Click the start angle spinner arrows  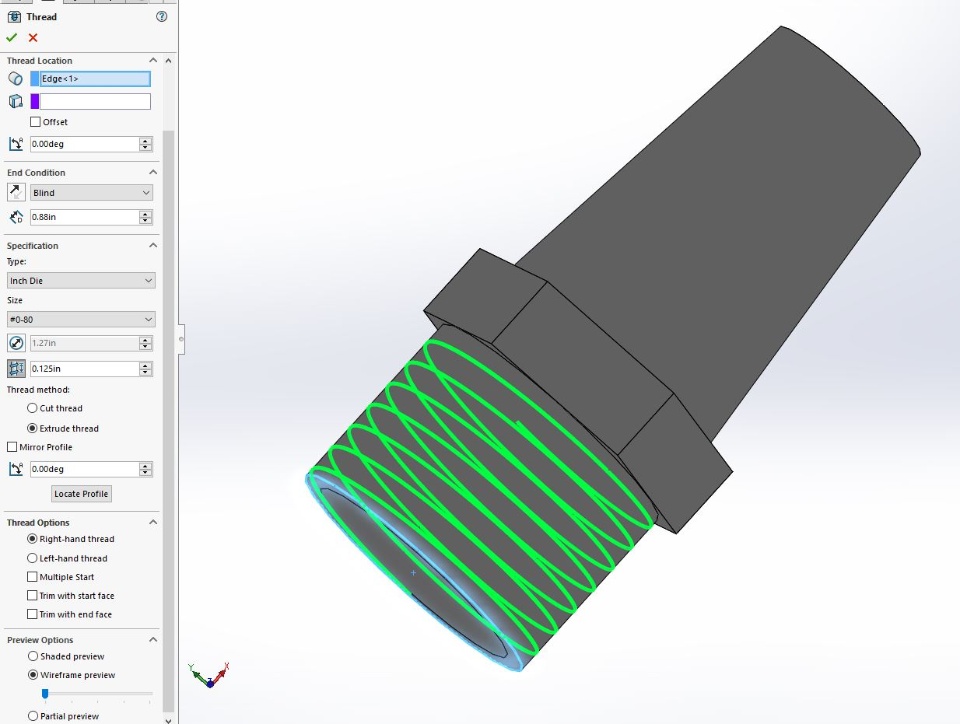[146, 144]
